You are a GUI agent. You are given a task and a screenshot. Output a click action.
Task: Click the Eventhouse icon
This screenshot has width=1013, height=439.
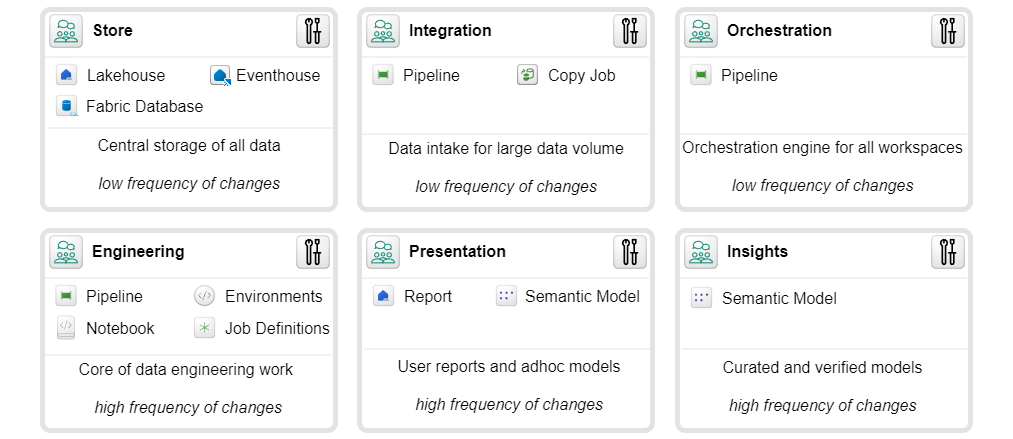tap(220, 76)
